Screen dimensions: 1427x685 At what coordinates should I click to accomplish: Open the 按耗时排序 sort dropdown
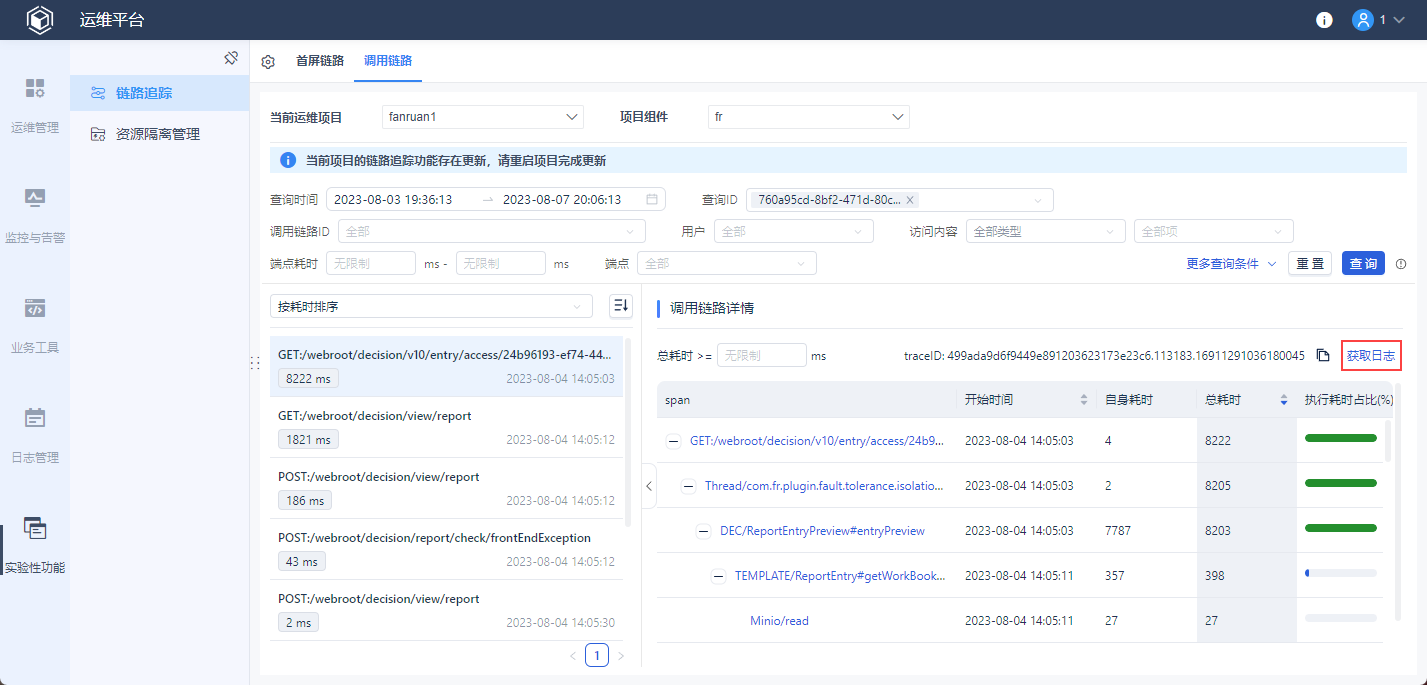pos(431,306)
